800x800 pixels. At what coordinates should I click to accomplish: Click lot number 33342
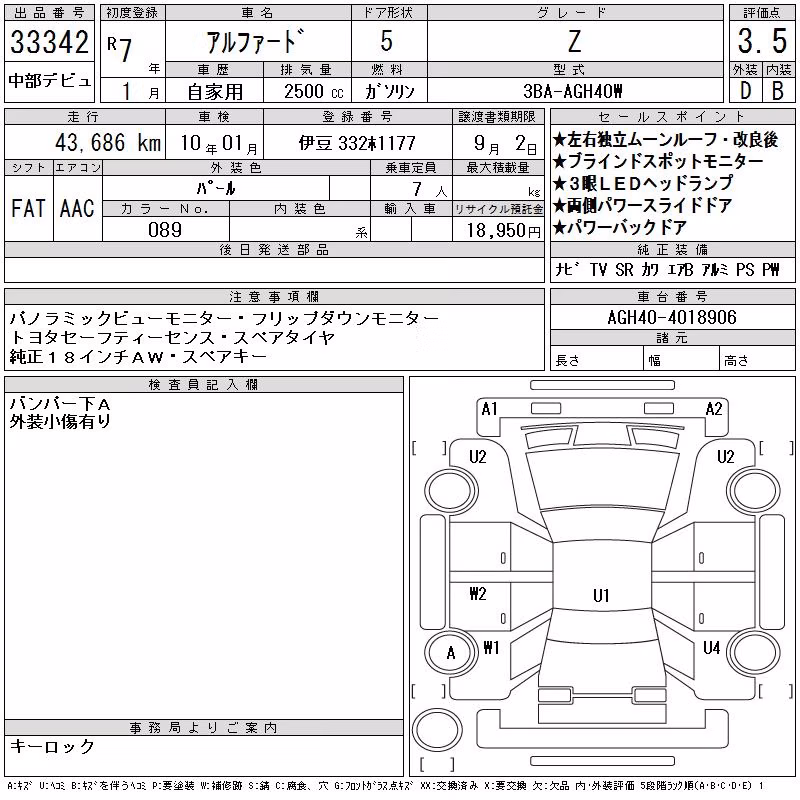(49, 42)
